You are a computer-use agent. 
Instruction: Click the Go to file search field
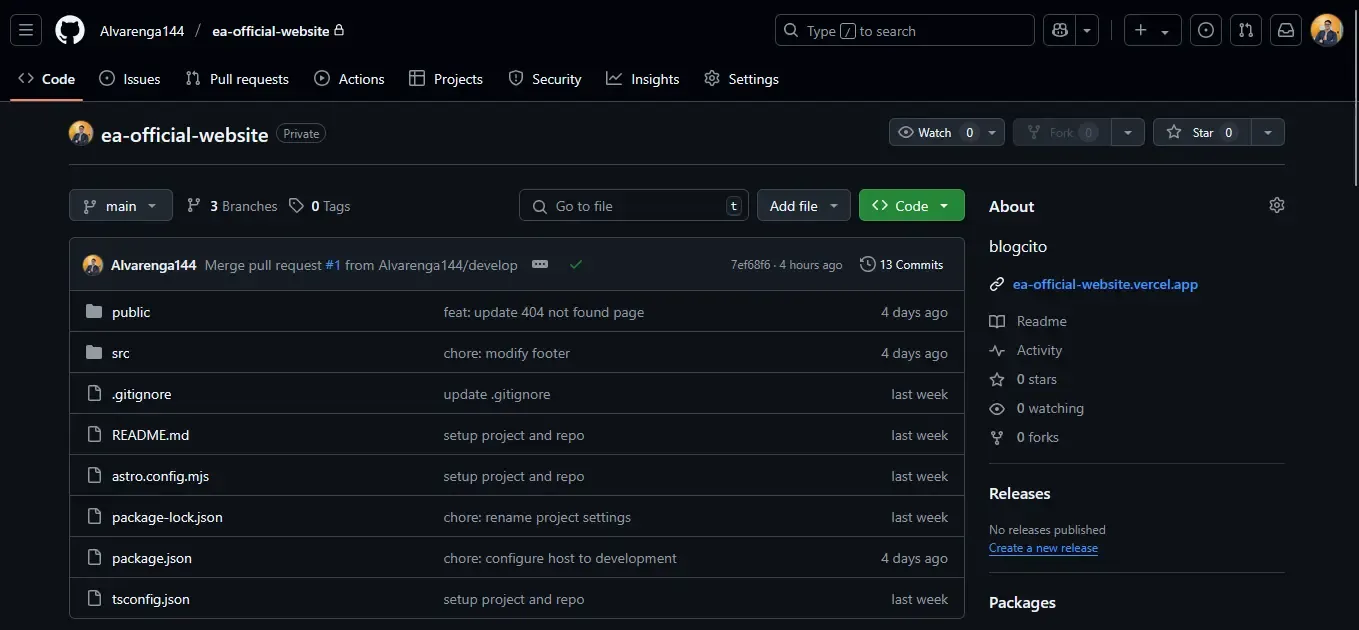click(633, 205)
